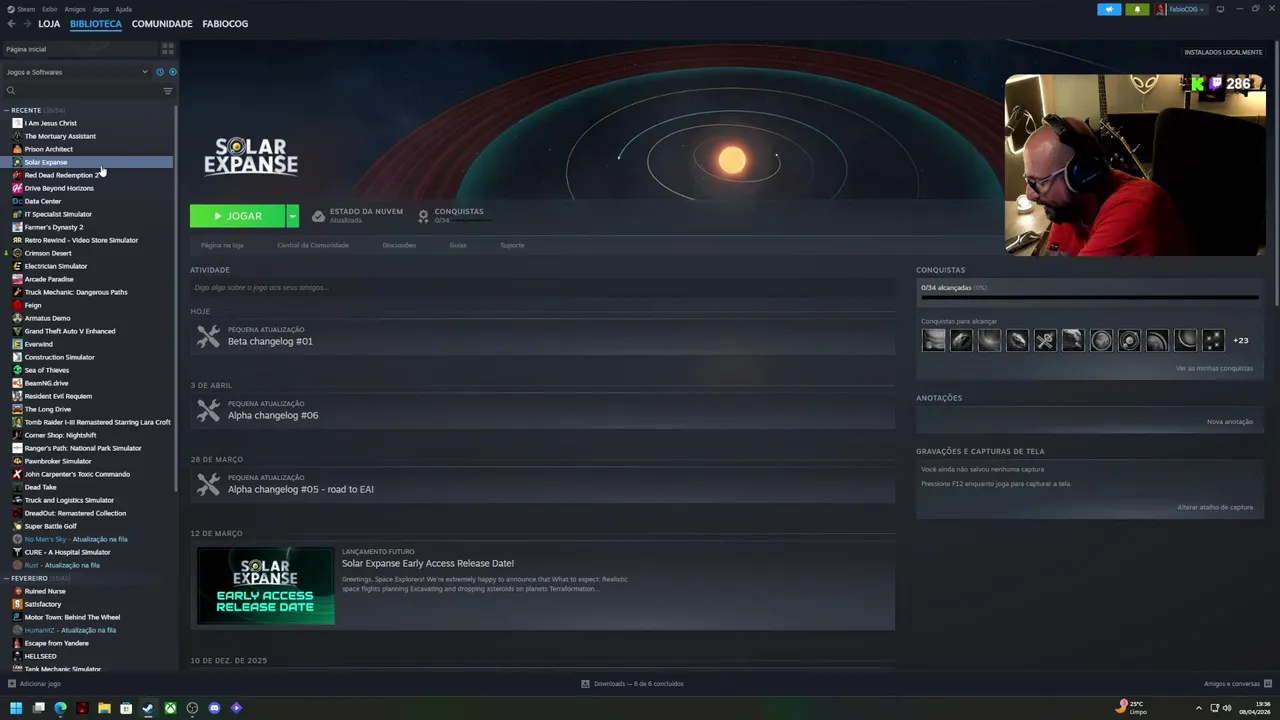Open the Central da Comunidade tab
Screen dimensions: 1280x720
coord(313,245)
